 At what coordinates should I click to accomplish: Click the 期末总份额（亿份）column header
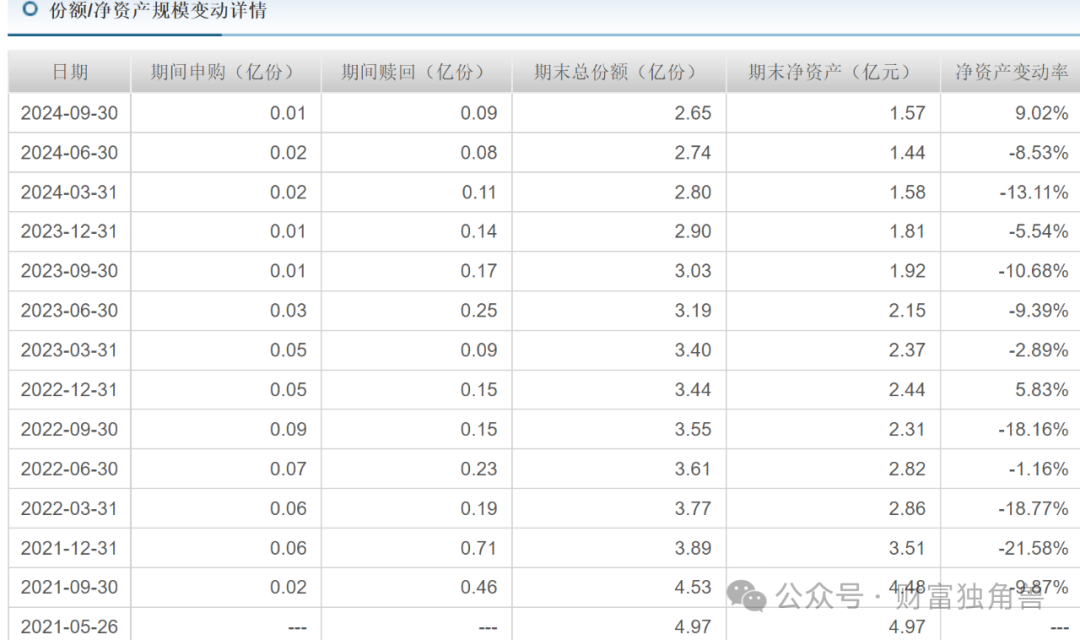617,72
